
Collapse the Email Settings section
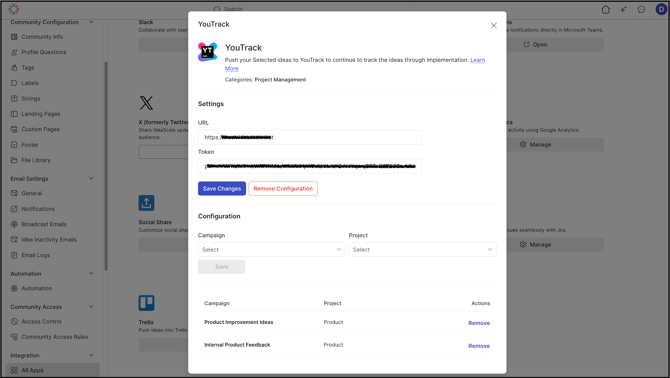pyautogui.click(x=91, y=179)
